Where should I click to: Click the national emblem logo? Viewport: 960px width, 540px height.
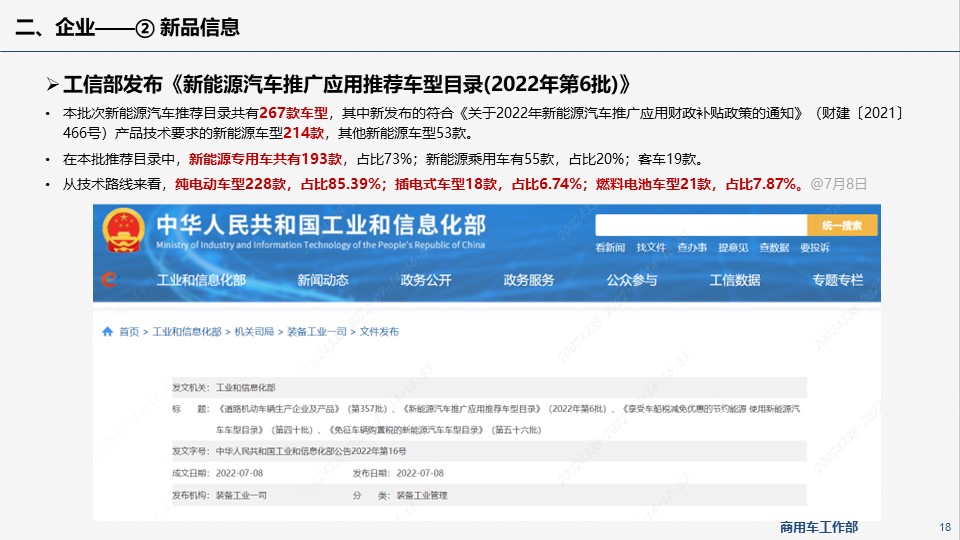tap(124, 231)
